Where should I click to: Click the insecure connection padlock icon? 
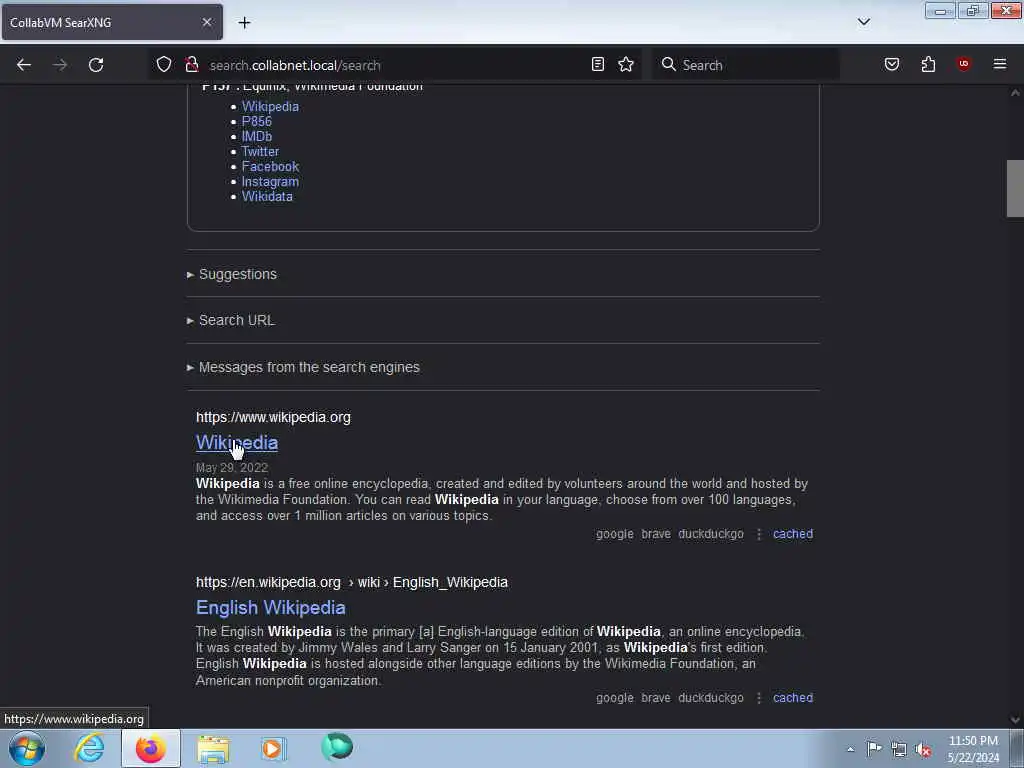pos(191,64)
